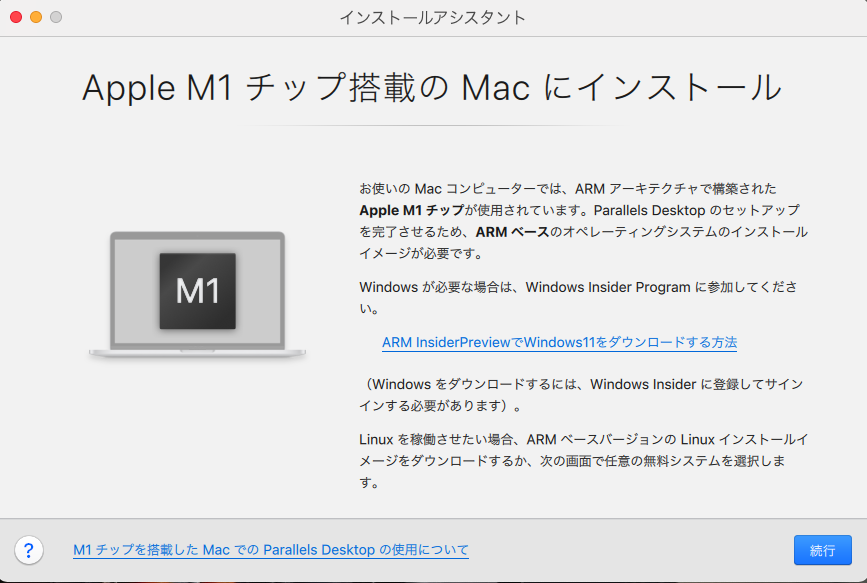Click the bold text Apple M1 チップ
This screenshot has width=867, height=583.
(411, 210)
